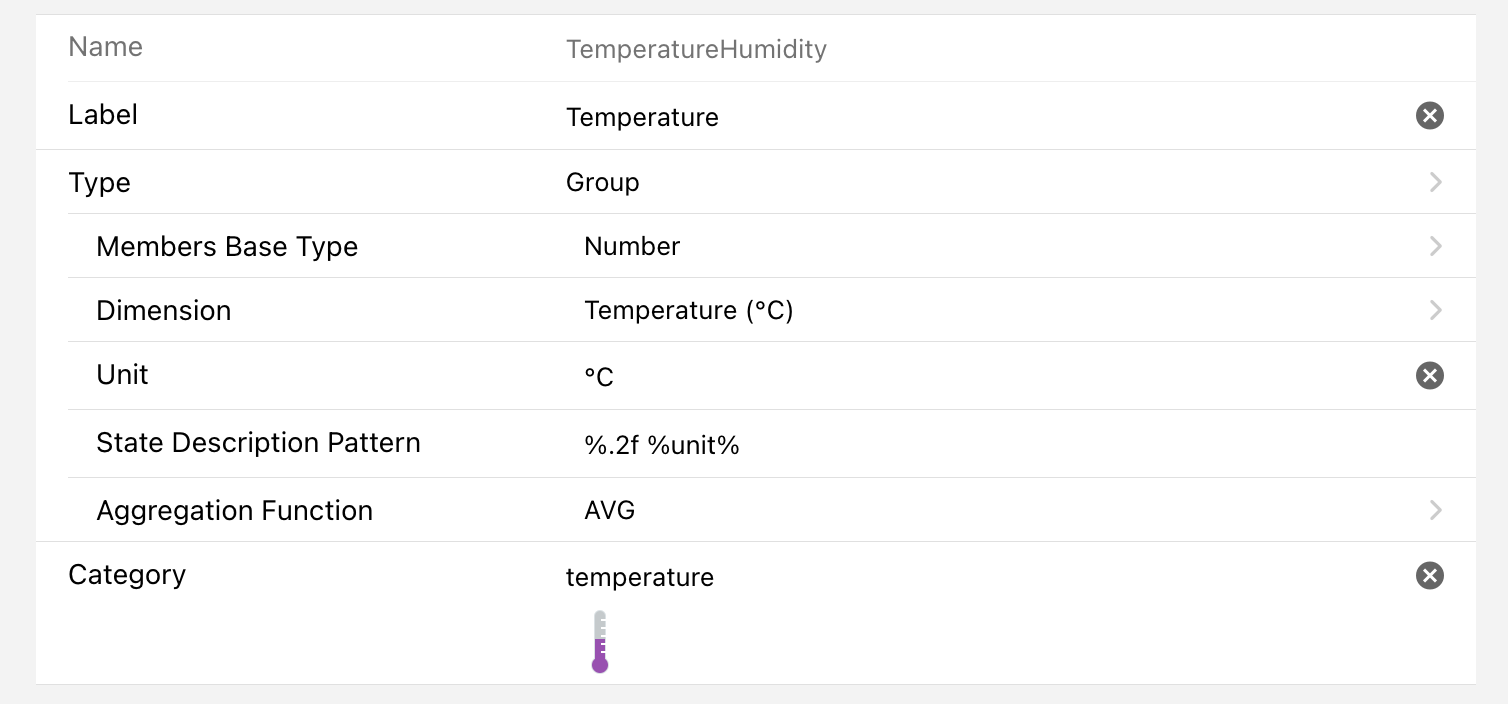Click the "Members Base Type" row label
The image size is (1508, 704).
click(227, 247)
